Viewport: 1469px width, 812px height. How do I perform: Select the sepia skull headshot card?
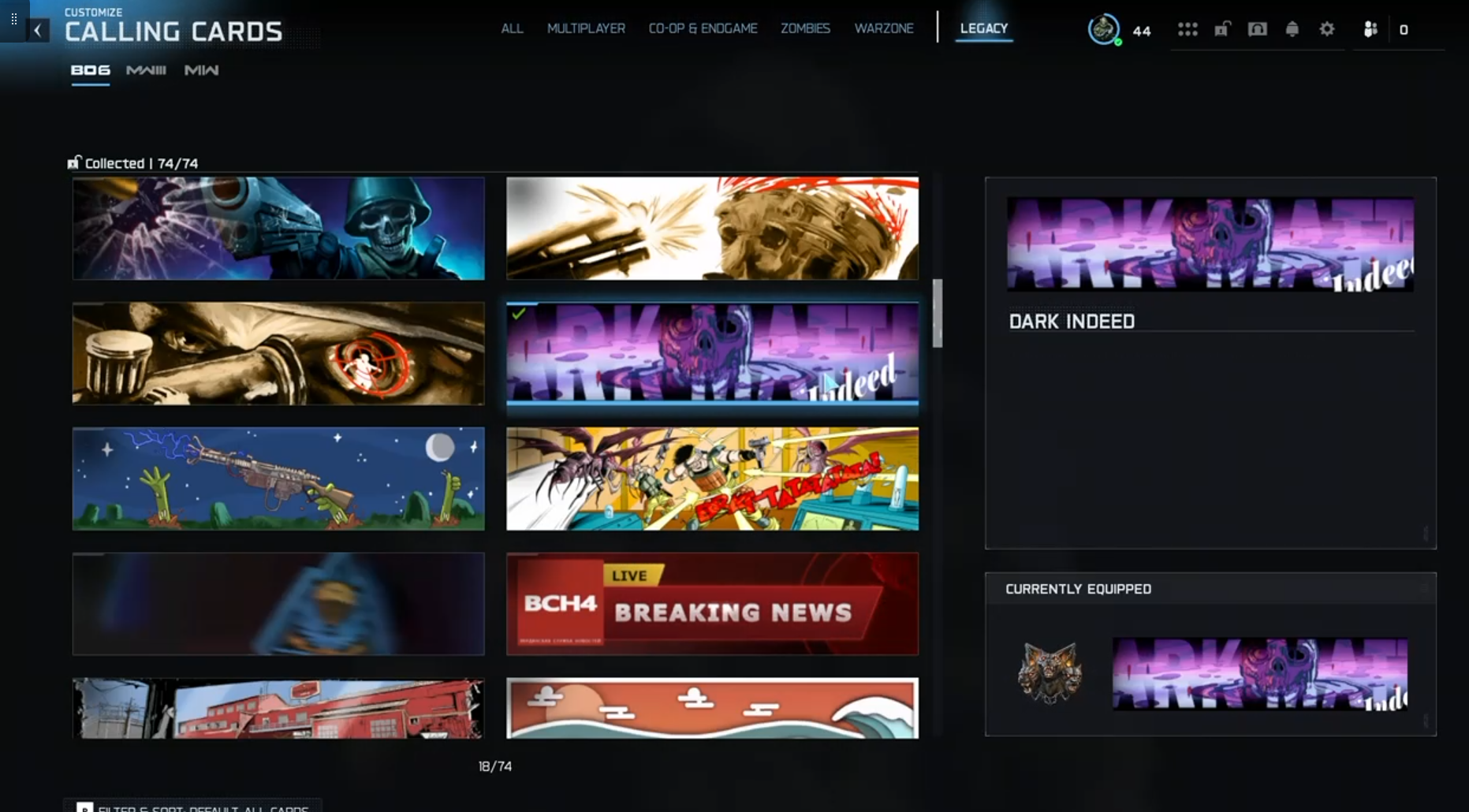(712, 229)
